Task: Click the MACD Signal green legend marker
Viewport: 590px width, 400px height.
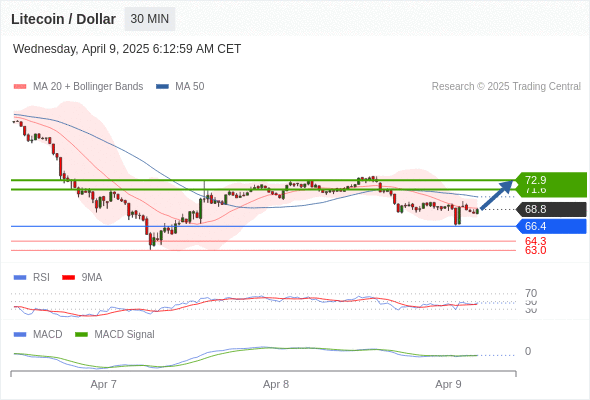Action: (81, 335)
